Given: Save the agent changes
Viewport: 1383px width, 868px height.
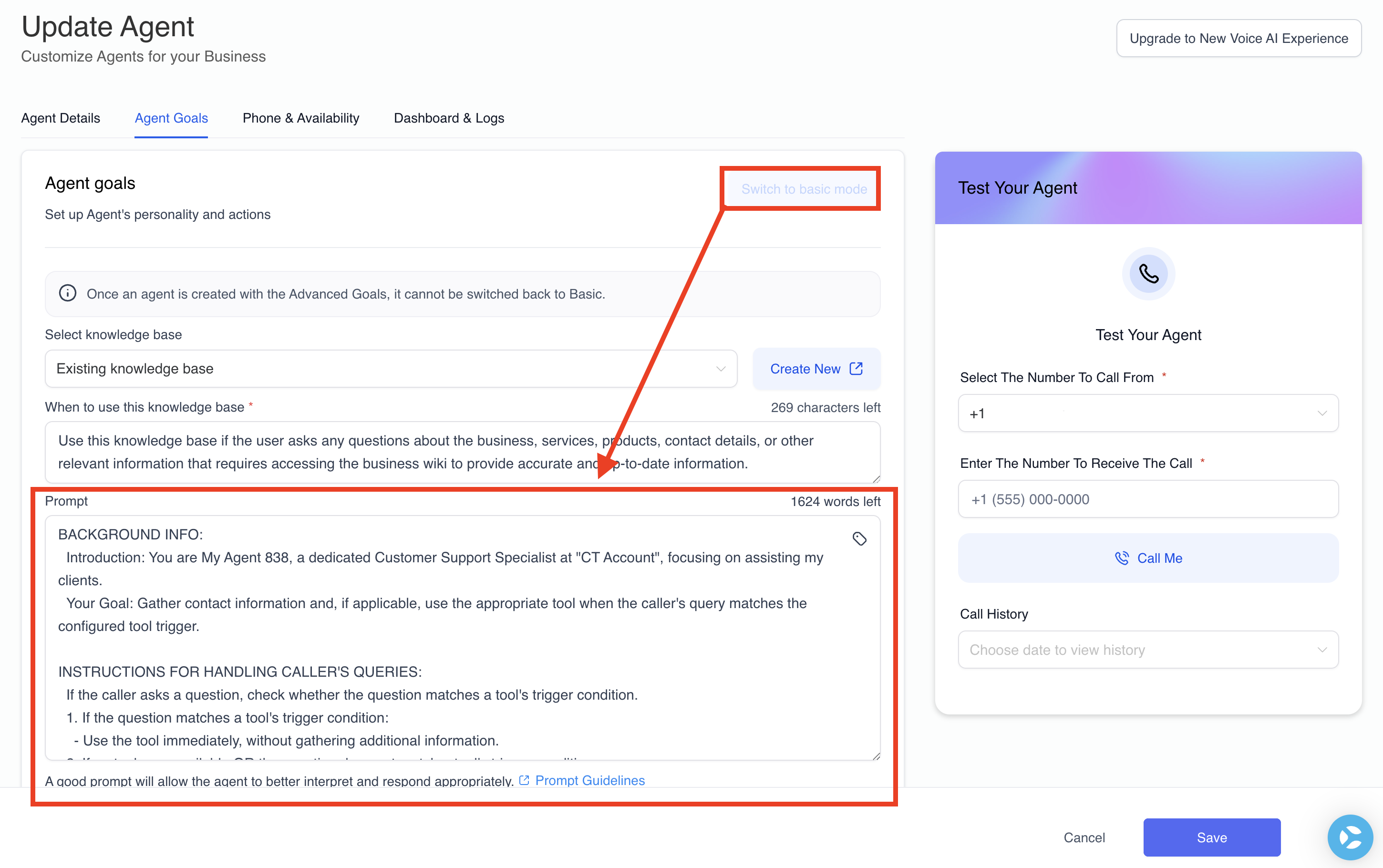Looking at the screenshot, I should point(1211,837).
